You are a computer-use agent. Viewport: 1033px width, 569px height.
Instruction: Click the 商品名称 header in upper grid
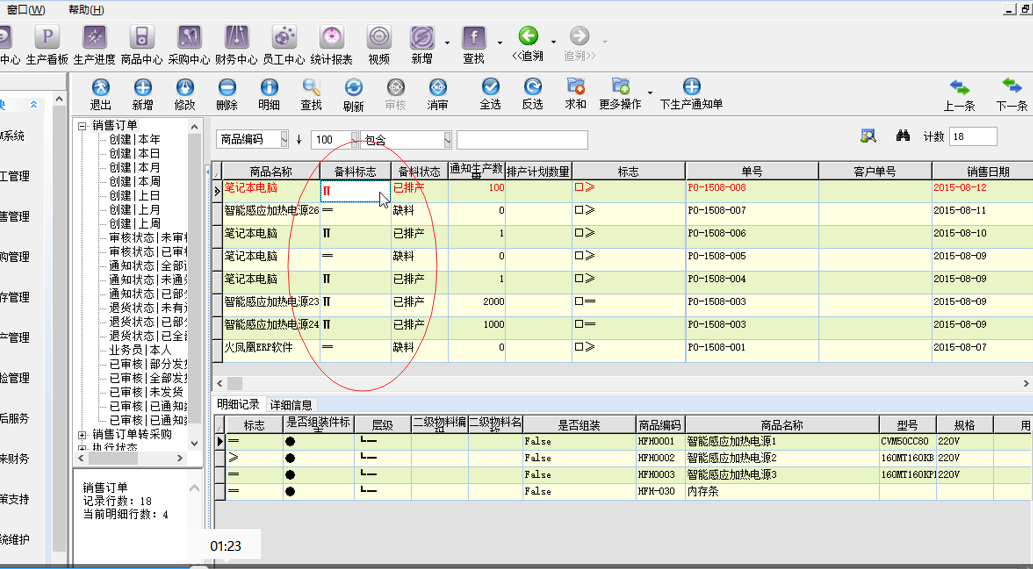pyautogui.click(x=271, y=171)
